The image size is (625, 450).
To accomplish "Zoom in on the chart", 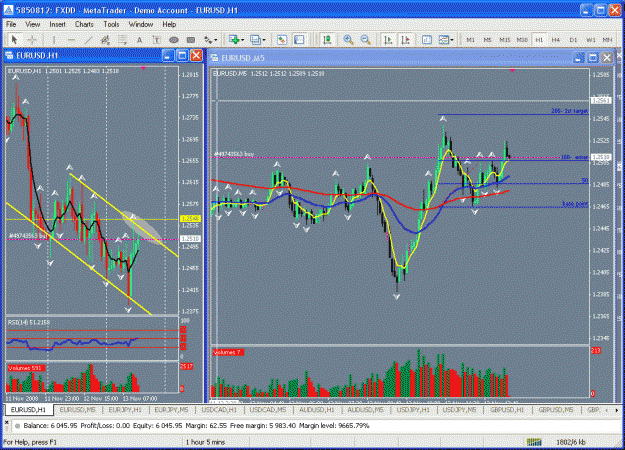I will pyautogui.click(x=348, y=39).
